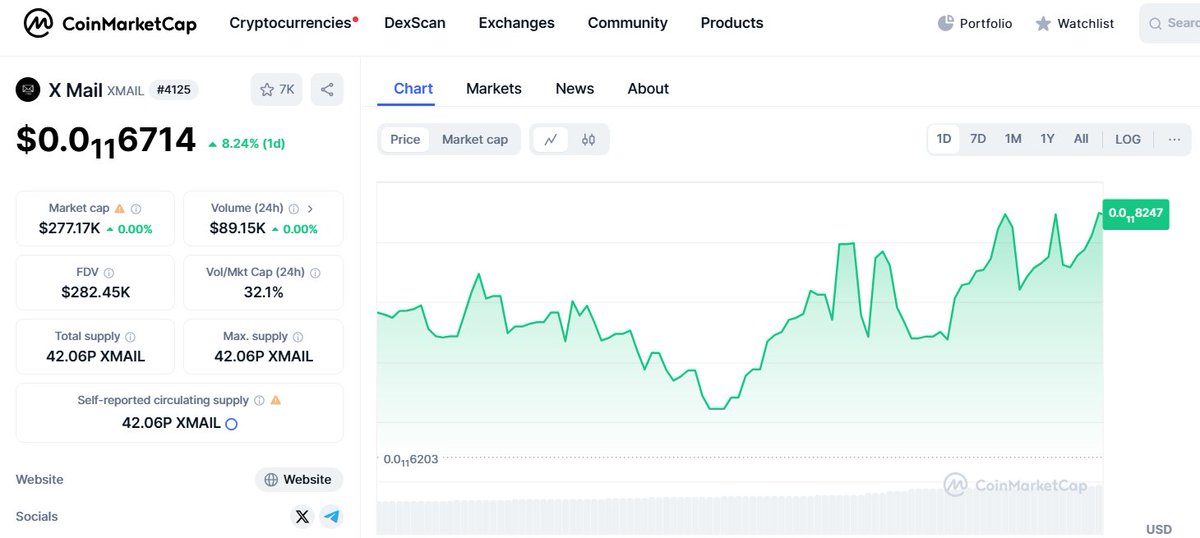Click the $277.17K market cap value
The height and width of the screenshot is (538, 1200).
(70, 229)
